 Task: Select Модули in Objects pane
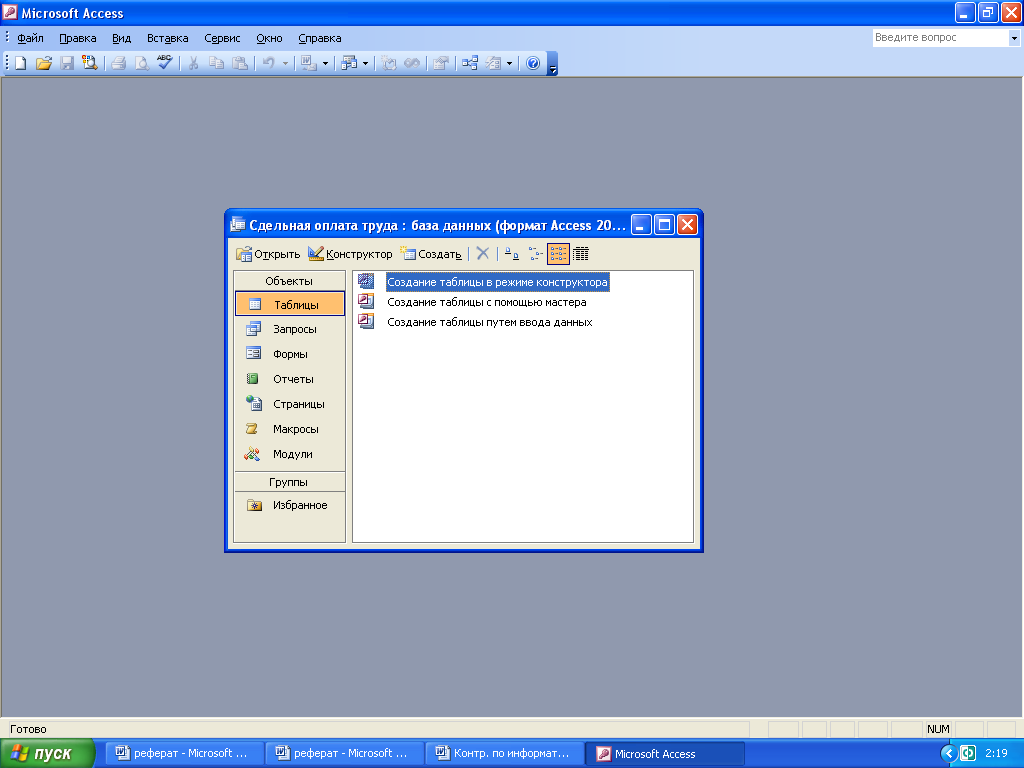pyautogui.click(x=289, y=454)
